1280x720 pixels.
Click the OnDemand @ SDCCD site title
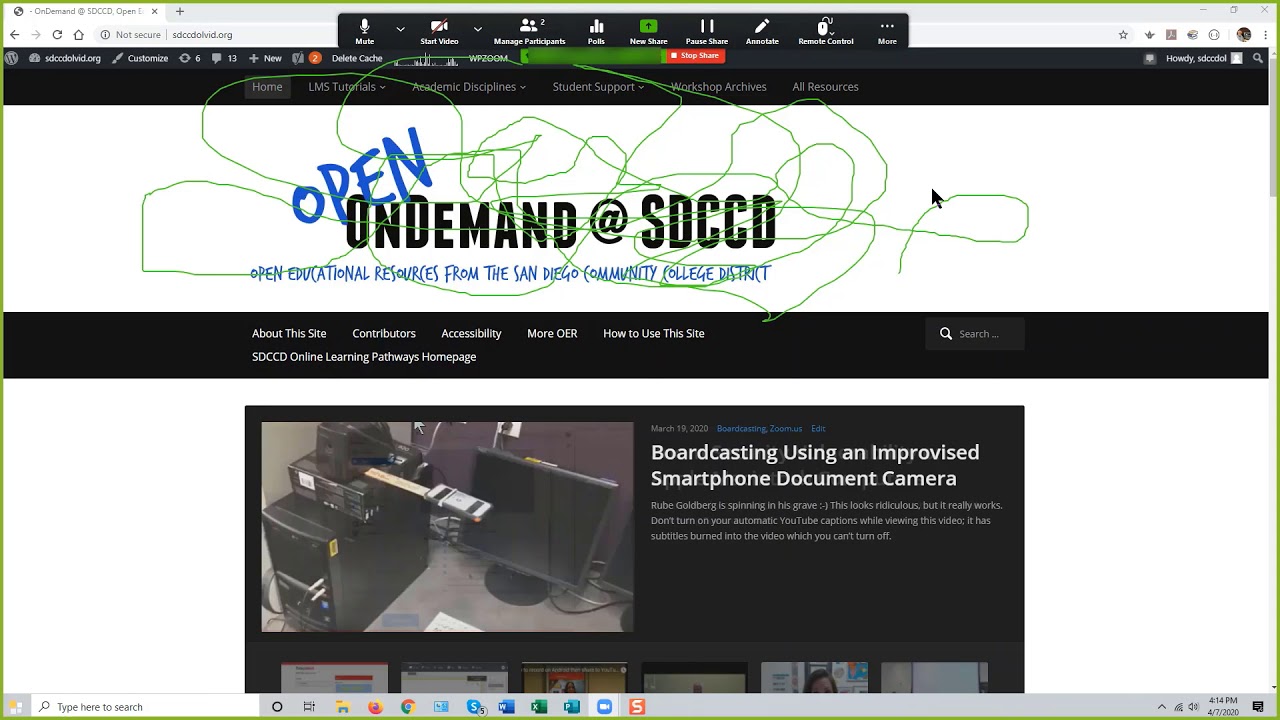pyautogui.click(x=560, y=222)
